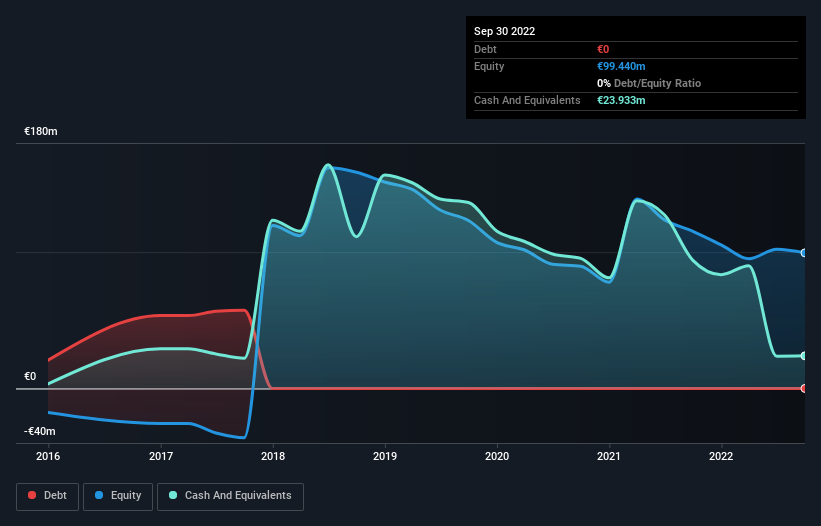The image size is (821, 526).
Task: Click the Debt row label in tooltip
Action: tap(485, 49)
